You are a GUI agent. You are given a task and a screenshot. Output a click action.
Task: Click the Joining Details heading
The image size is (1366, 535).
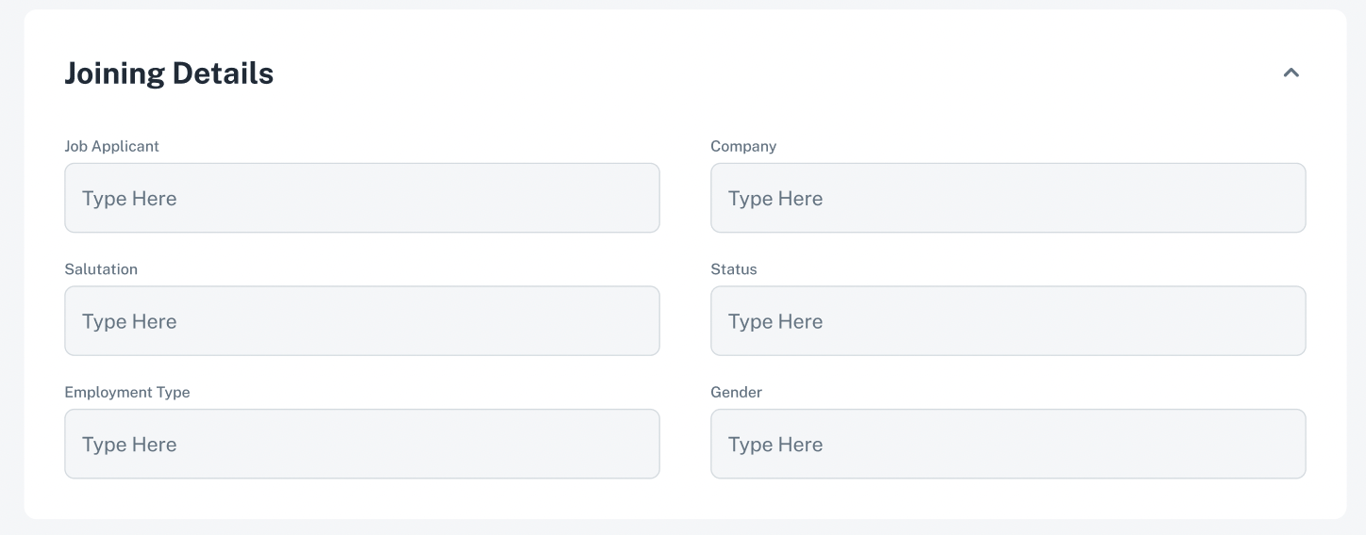169,73
